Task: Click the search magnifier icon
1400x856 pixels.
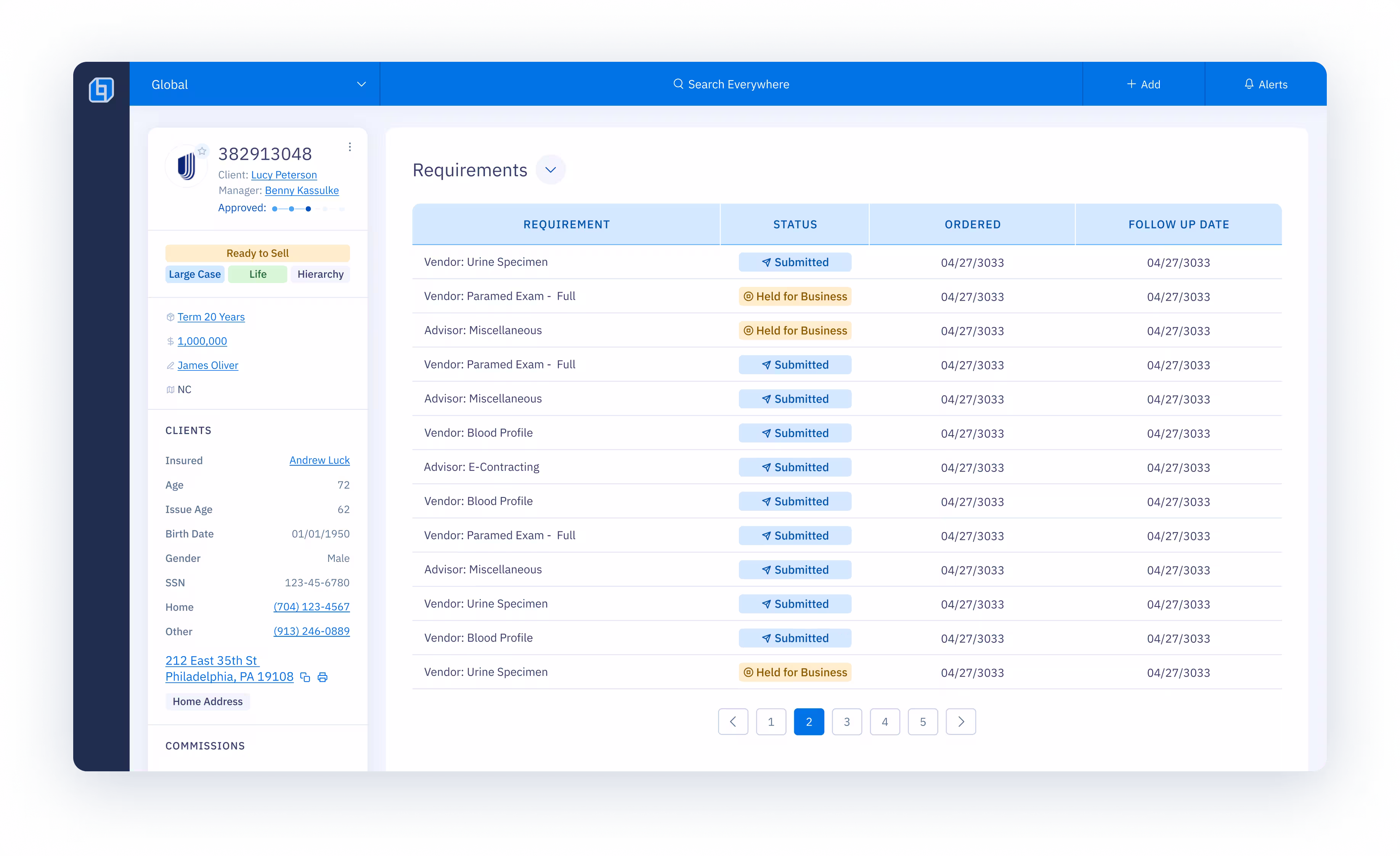Action: coord(678,84)
